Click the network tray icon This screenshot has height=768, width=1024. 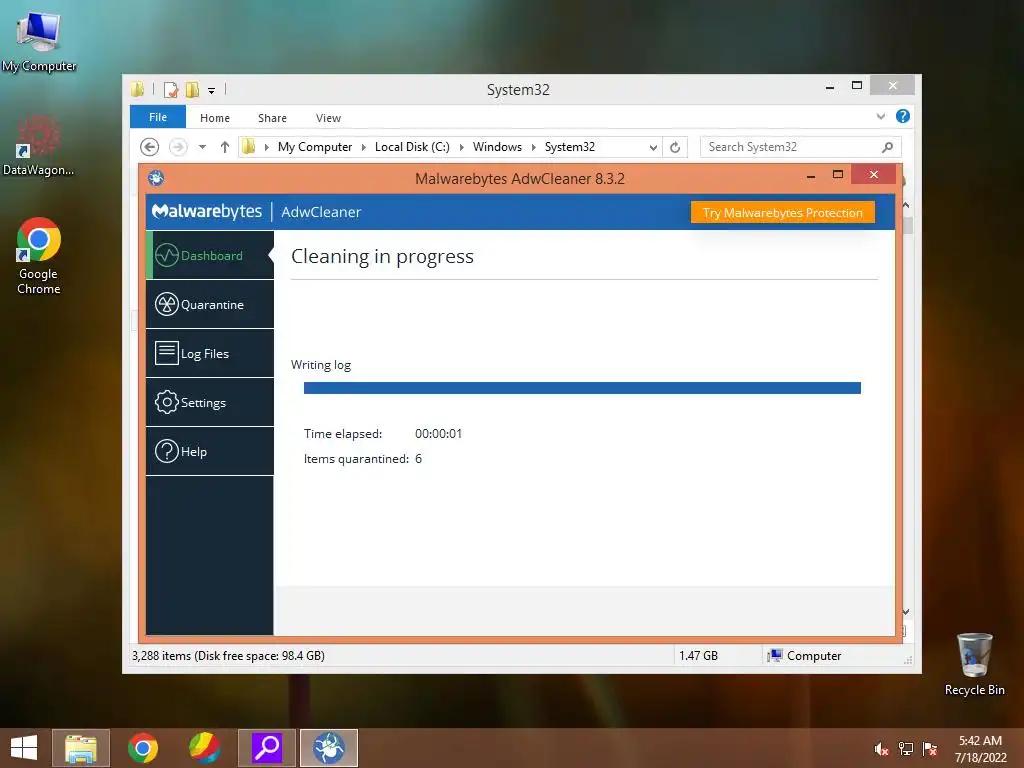(x=905, y=749)
